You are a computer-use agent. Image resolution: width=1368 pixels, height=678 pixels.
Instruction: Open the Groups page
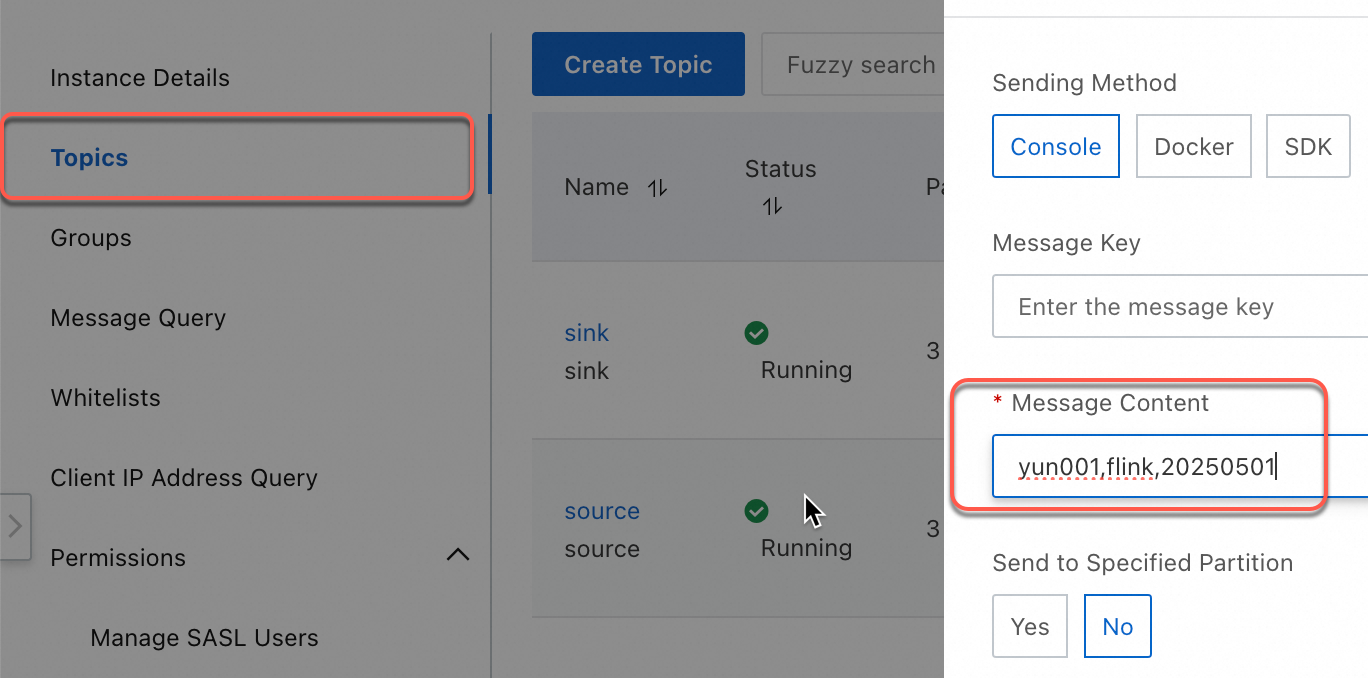click(x=90, y=237)
